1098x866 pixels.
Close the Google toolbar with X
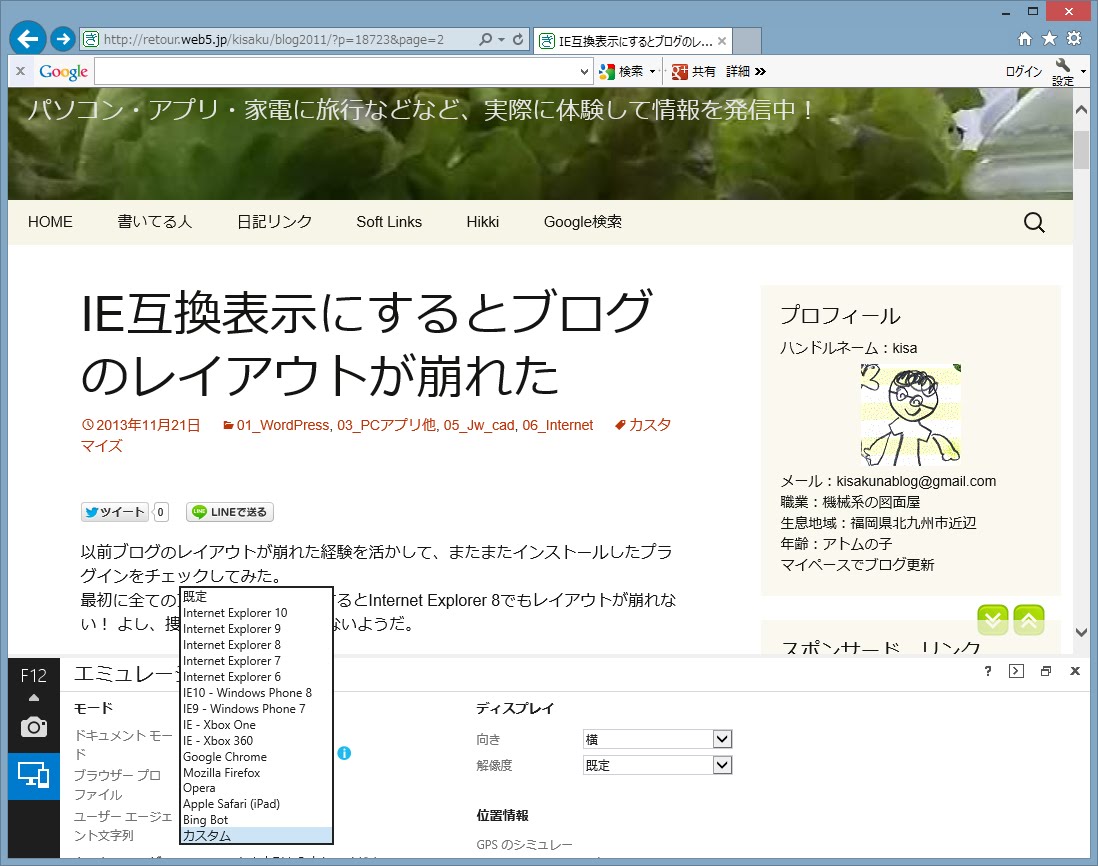point(20,71)
